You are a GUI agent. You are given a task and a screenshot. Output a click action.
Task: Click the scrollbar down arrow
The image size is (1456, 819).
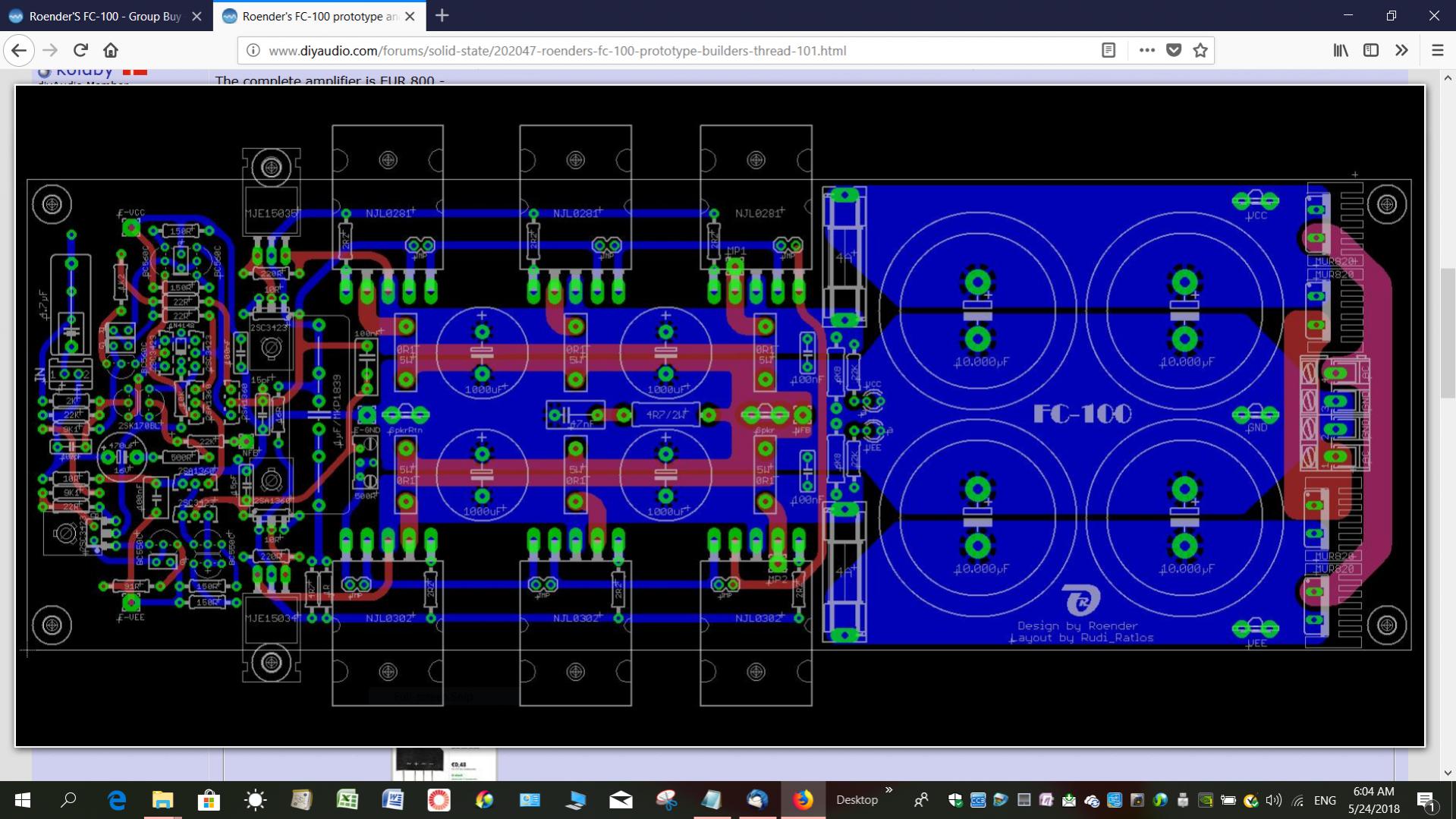(x=1448, y=773)
